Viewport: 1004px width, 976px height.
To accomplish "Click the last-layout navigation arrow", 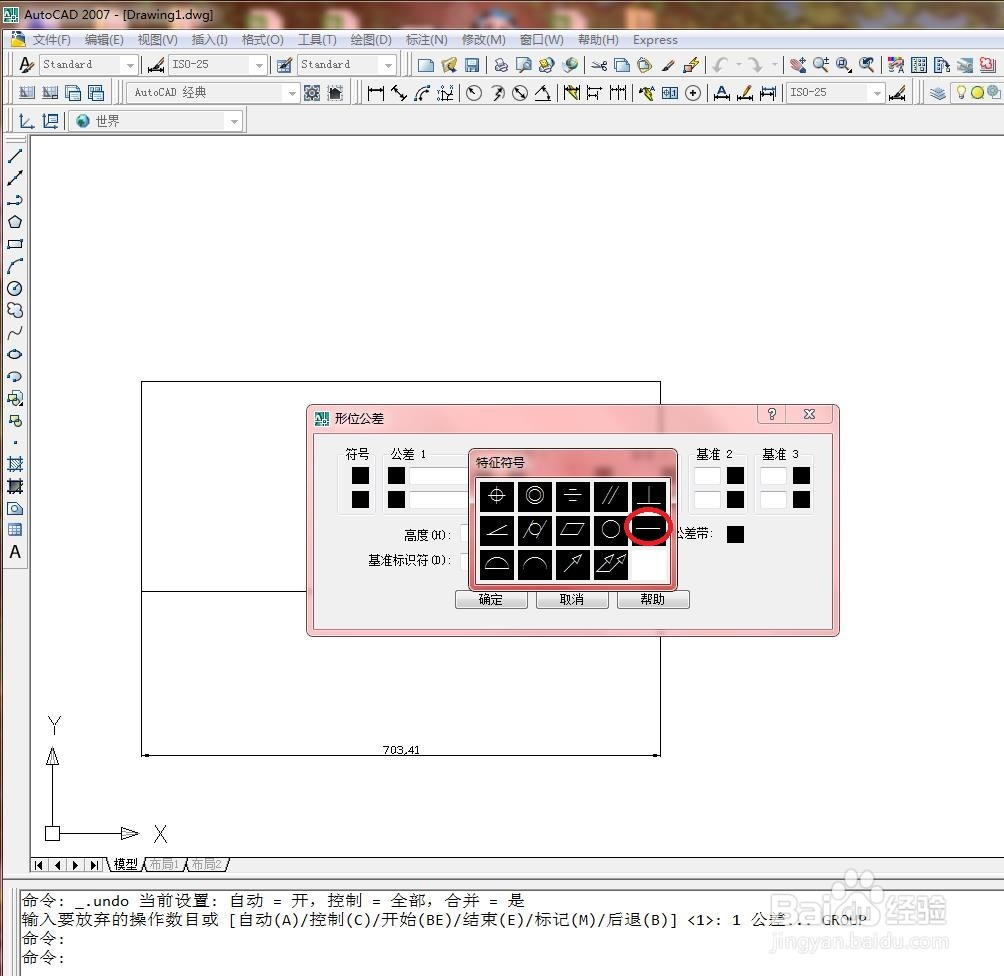I will (x=94, y=865).
